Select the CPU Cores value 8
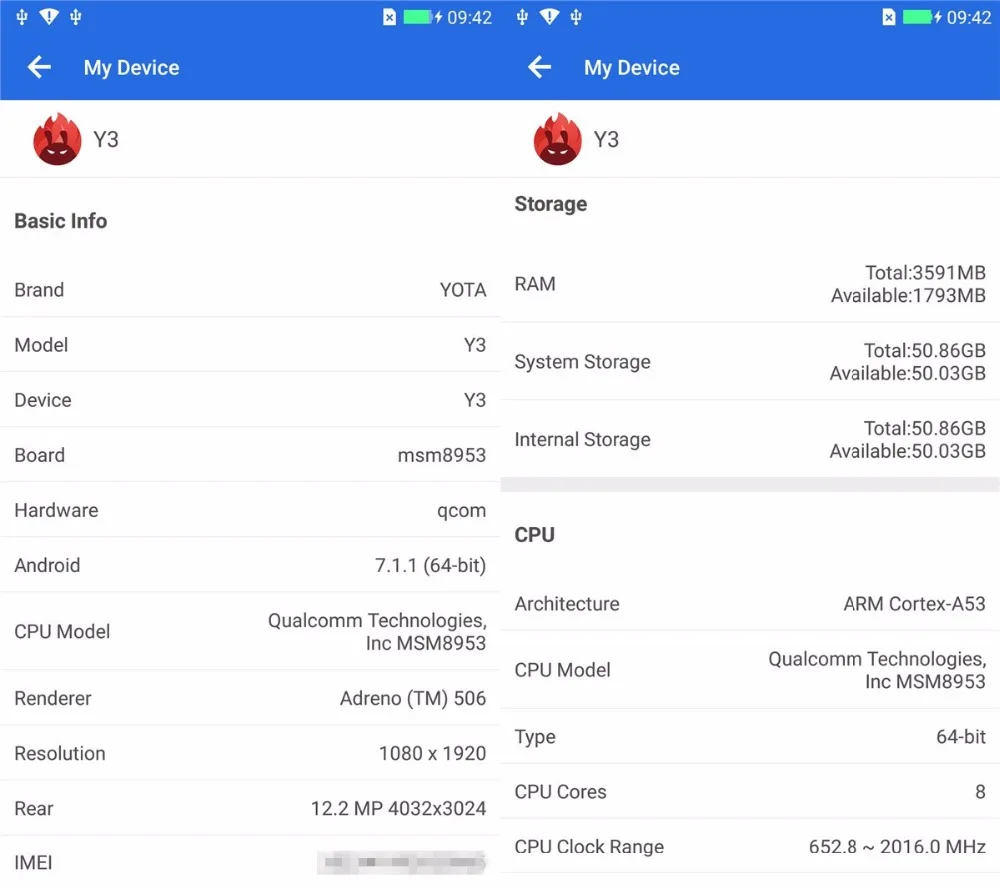The image size is (1000, 888). [980, 792]
